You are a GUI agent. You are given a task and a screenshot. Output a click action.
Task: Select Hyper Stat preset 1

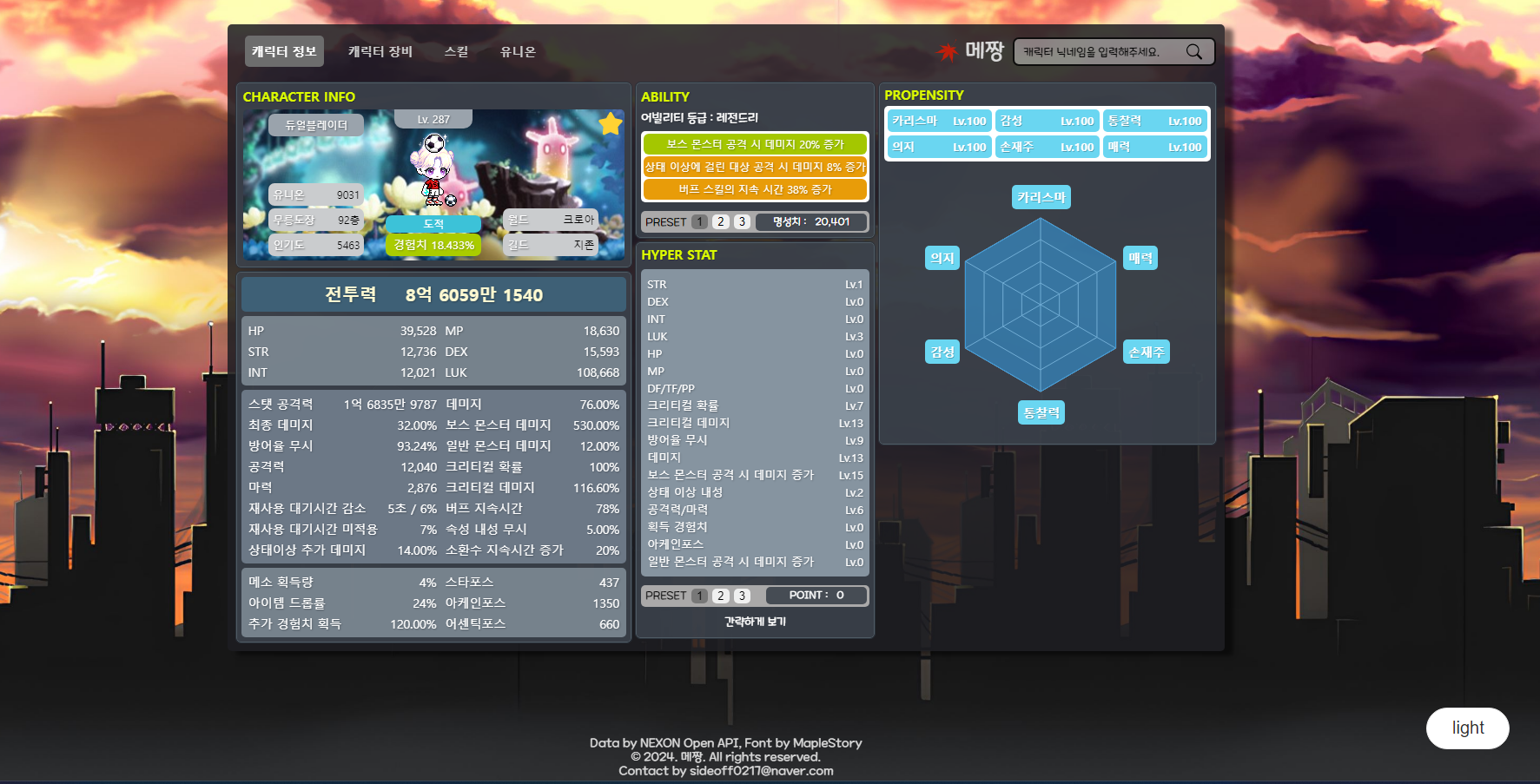(699, 596)
